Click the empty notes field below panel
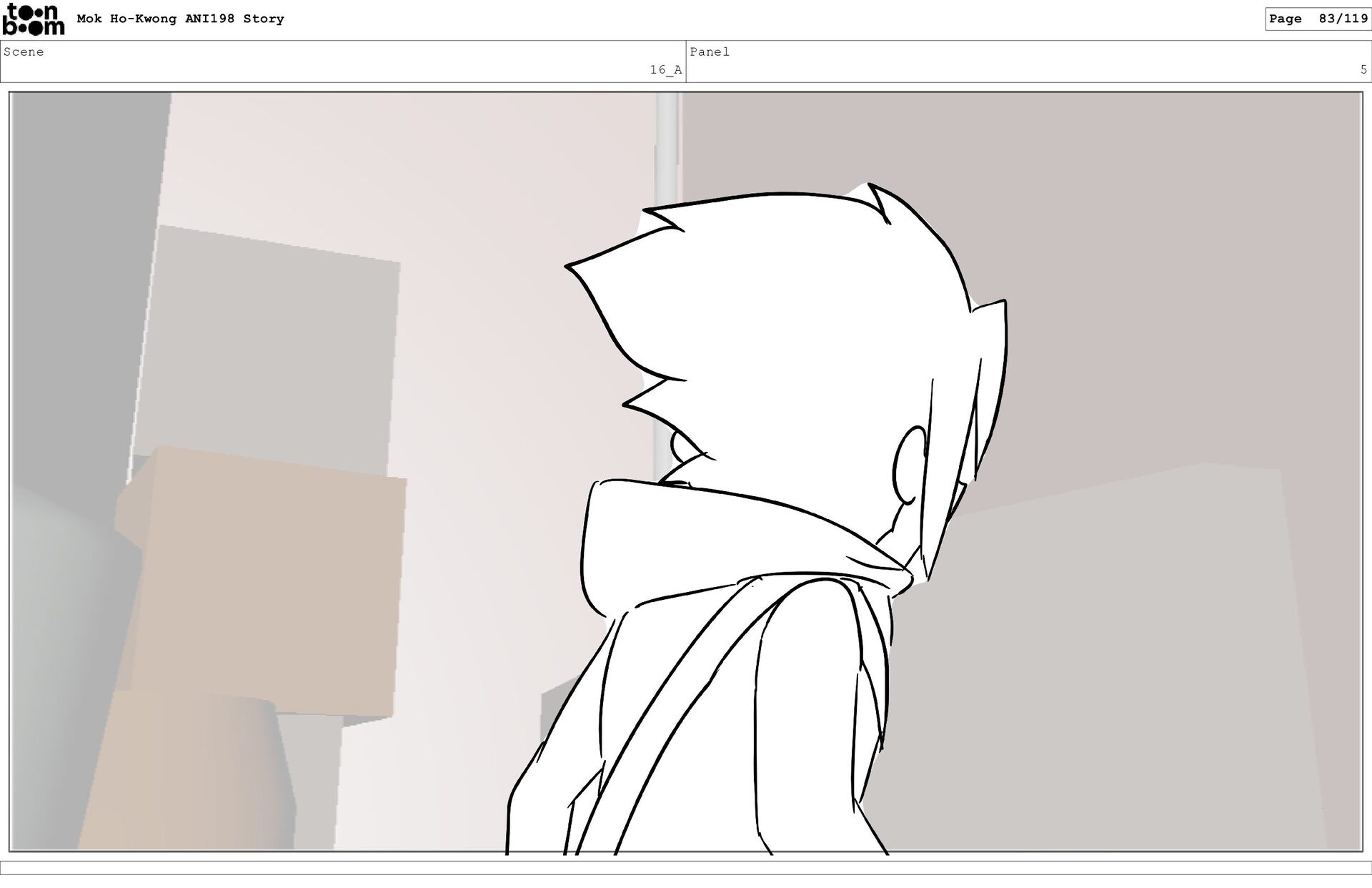The width and height of the screenshot is (1372, 888). click(686, 867)
